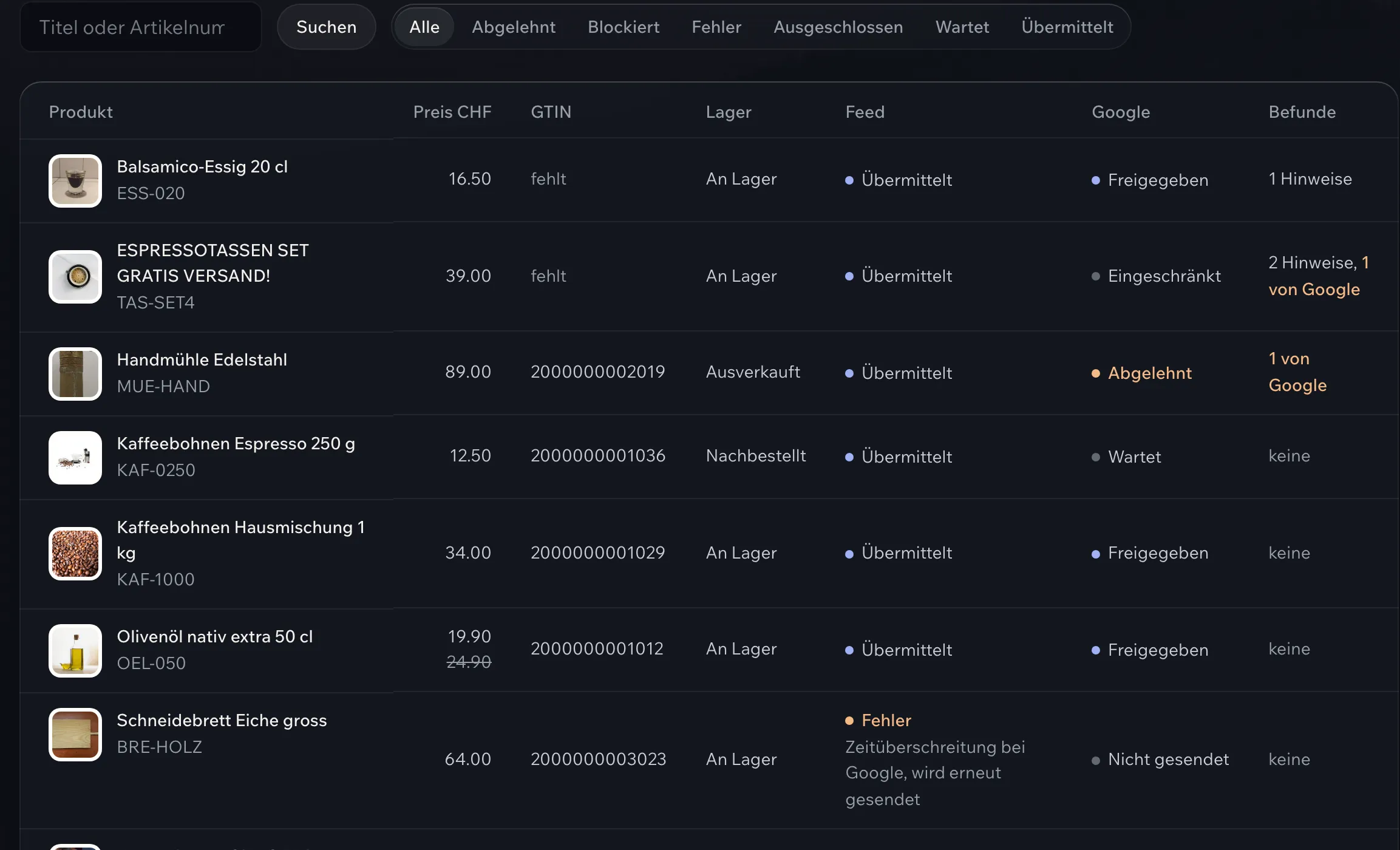Click the Kaffeebohnen Hausmischung 1 kg title
Screen dimensions: 1400x850
point(241,540)
